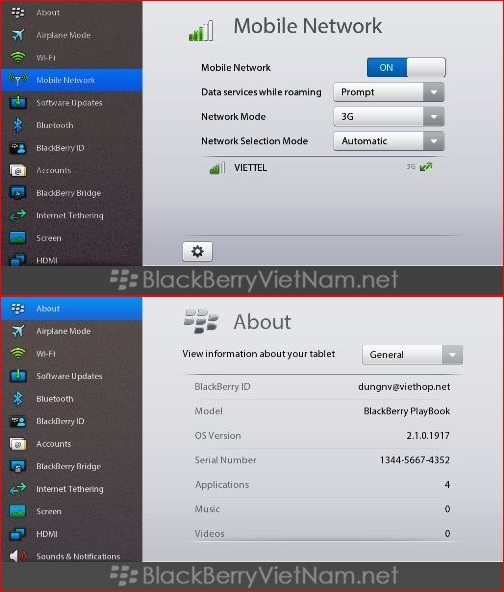Viewport: 504px width, 592px height.
Task: Select Mobile Network in the sidebar menu
Action: [x=72, y=80]
